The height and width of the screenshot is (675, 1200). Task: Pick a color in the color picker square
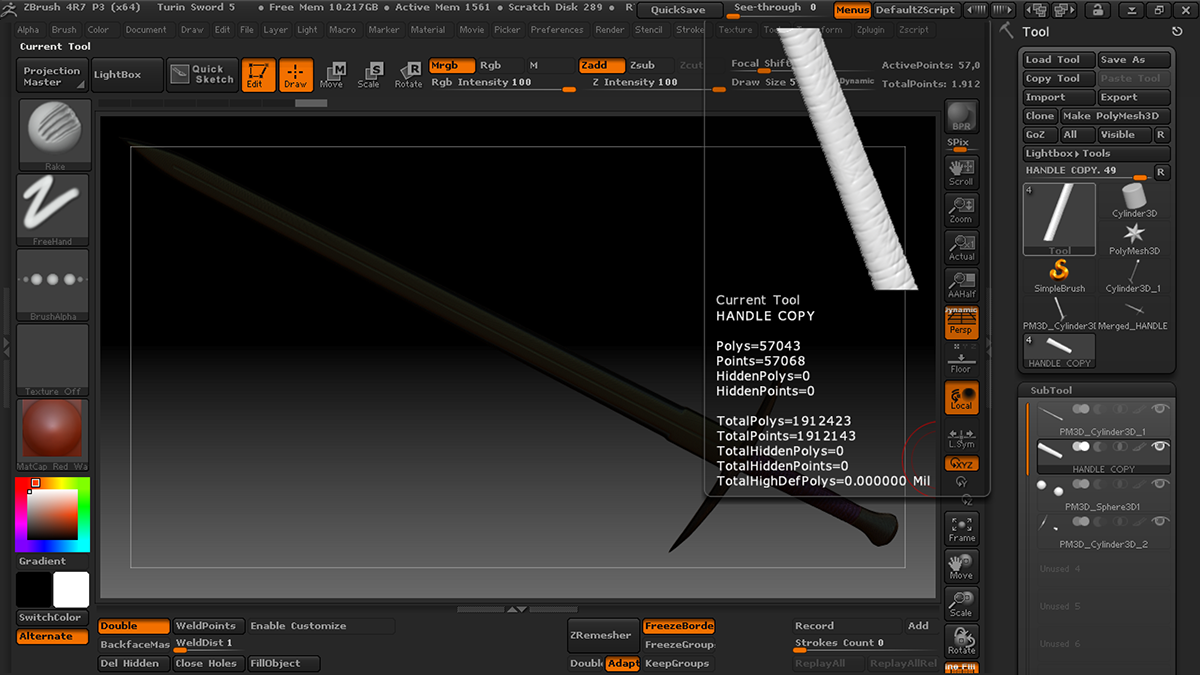(52, 515)
